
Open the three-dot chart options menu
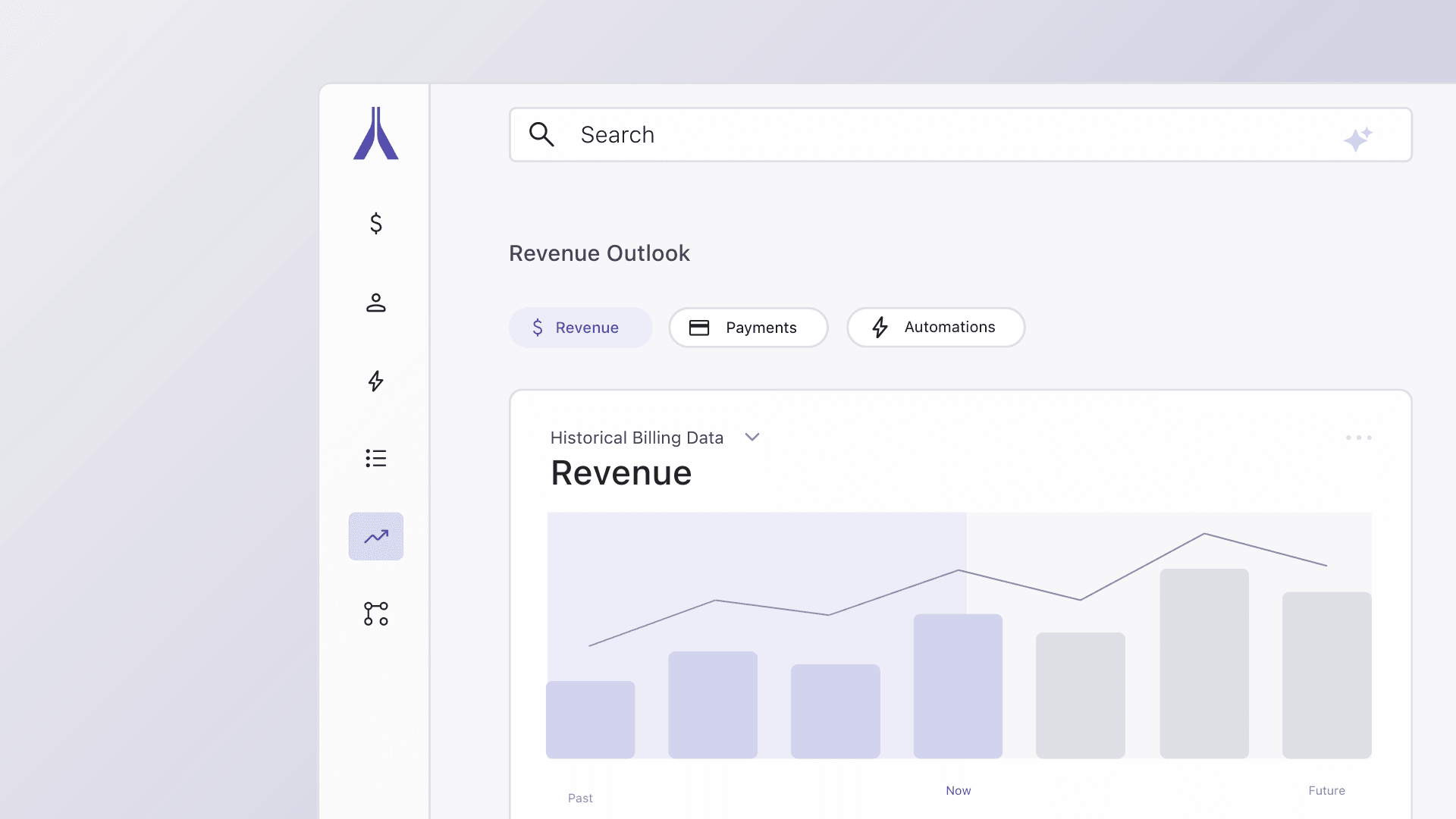[1358, 438]
